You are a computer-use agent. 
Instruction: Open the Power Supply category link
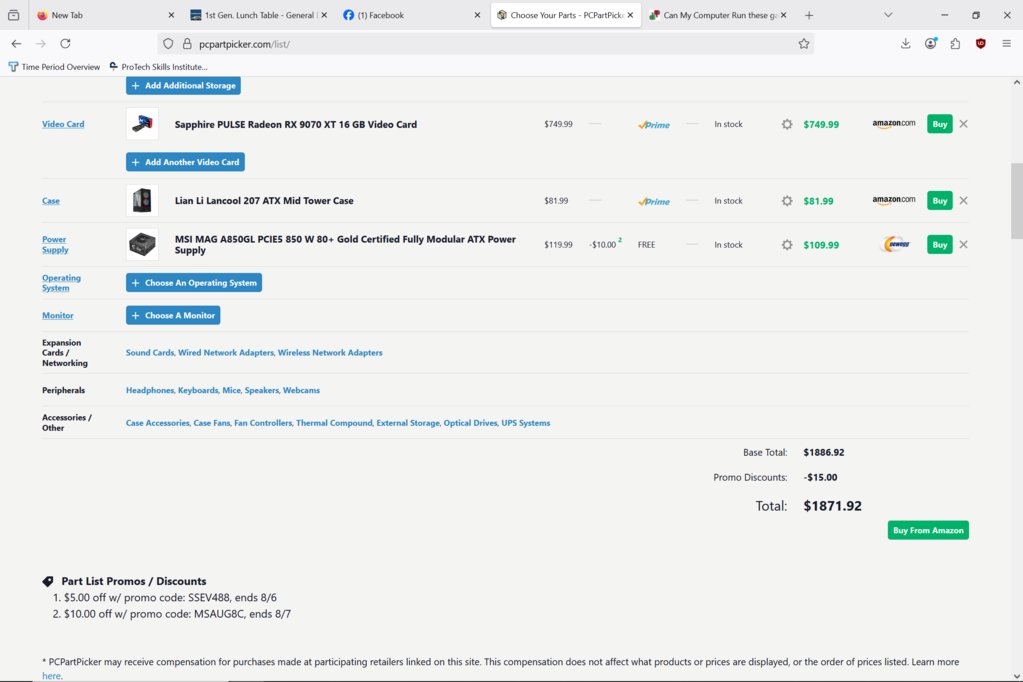coord(55,244)
